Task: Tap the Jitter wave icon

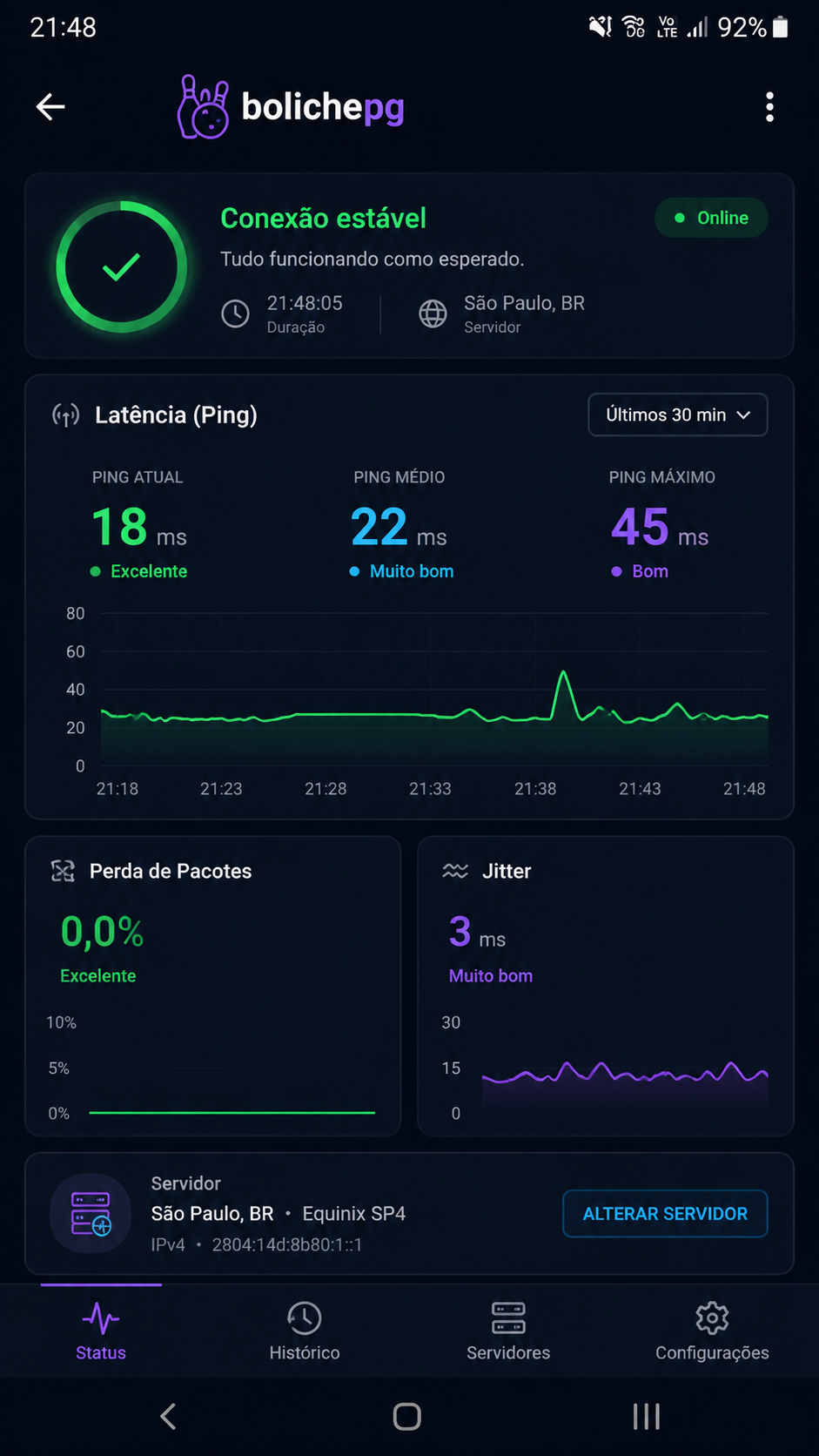Action: tap(455, 871)
